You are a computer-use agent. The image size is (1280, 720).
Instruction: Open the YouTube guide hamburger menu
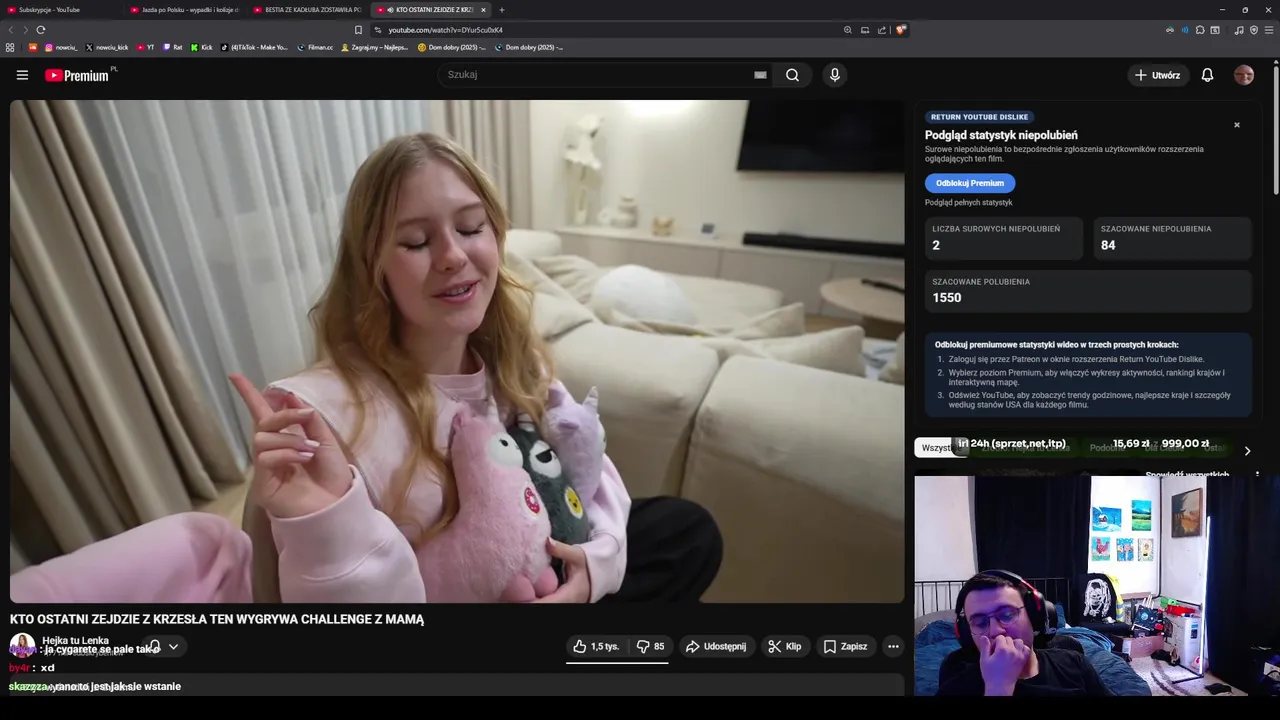coord(22,75)
